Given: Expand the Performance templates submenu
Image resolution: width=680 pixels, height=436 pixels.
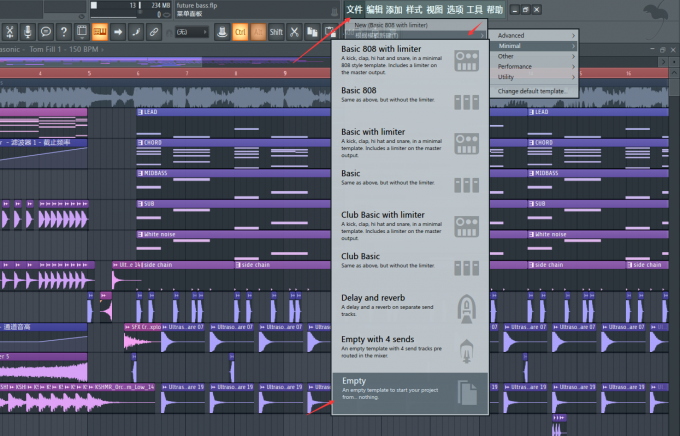Looking at the screenshot, I should 534,66.
